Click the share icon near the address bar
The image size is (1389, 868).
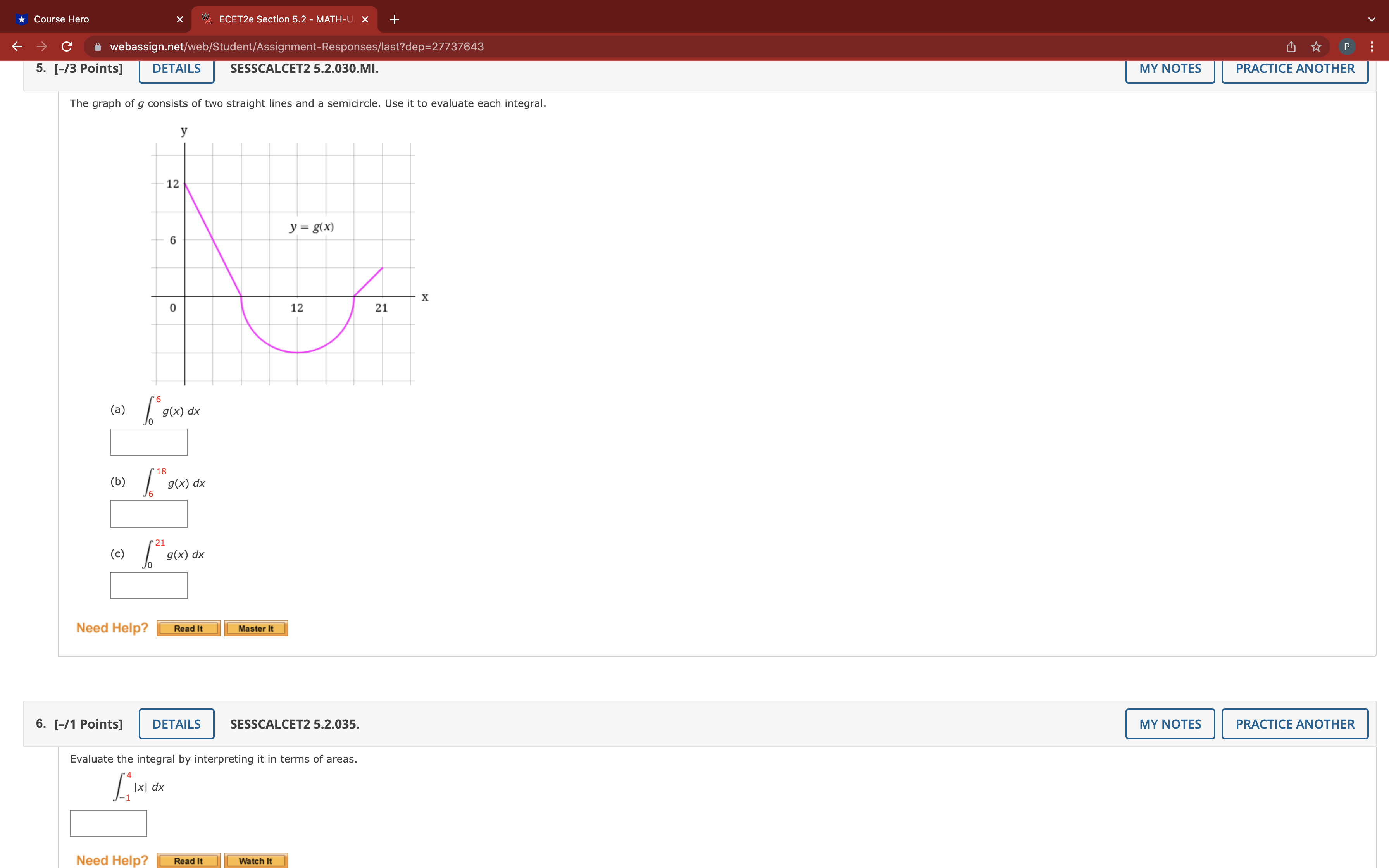click(x=1290, y=46)
